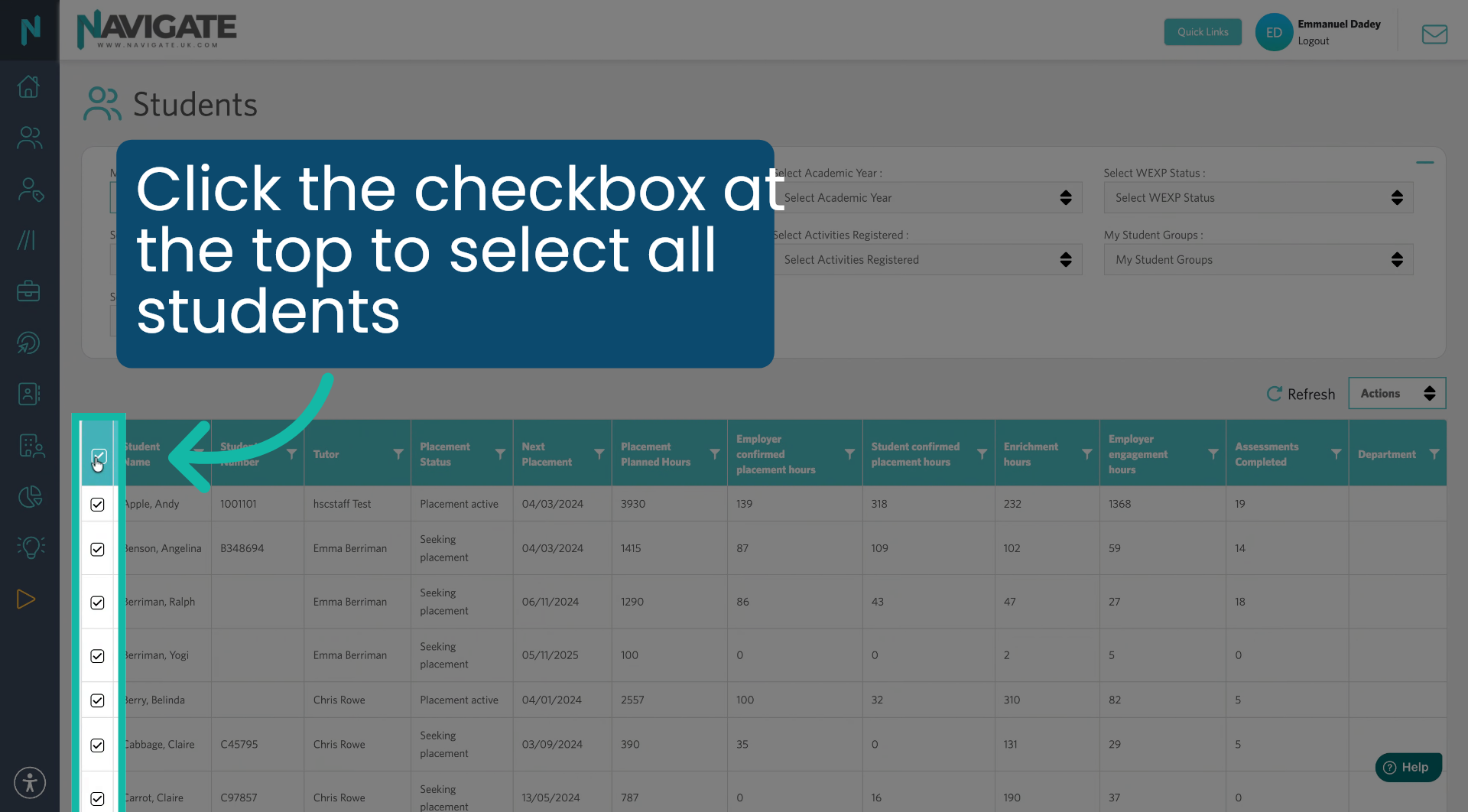Click the Logout link
Viewport: 1468px width, 812px height.
click(1314, 41)
